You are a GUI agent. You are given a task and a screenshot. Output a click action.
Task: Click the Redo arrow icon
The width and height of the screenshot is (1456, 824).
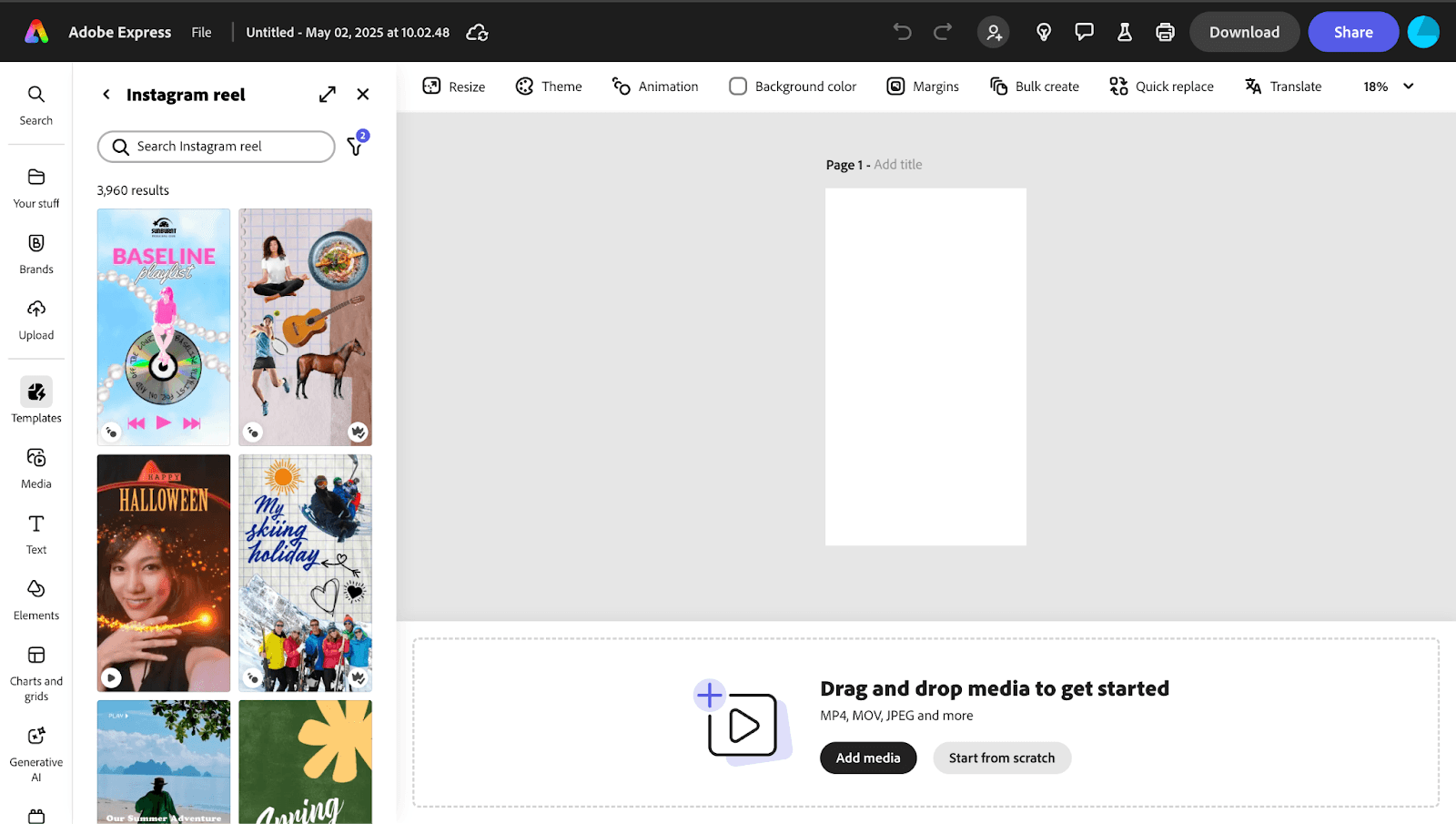coord(943,32)
